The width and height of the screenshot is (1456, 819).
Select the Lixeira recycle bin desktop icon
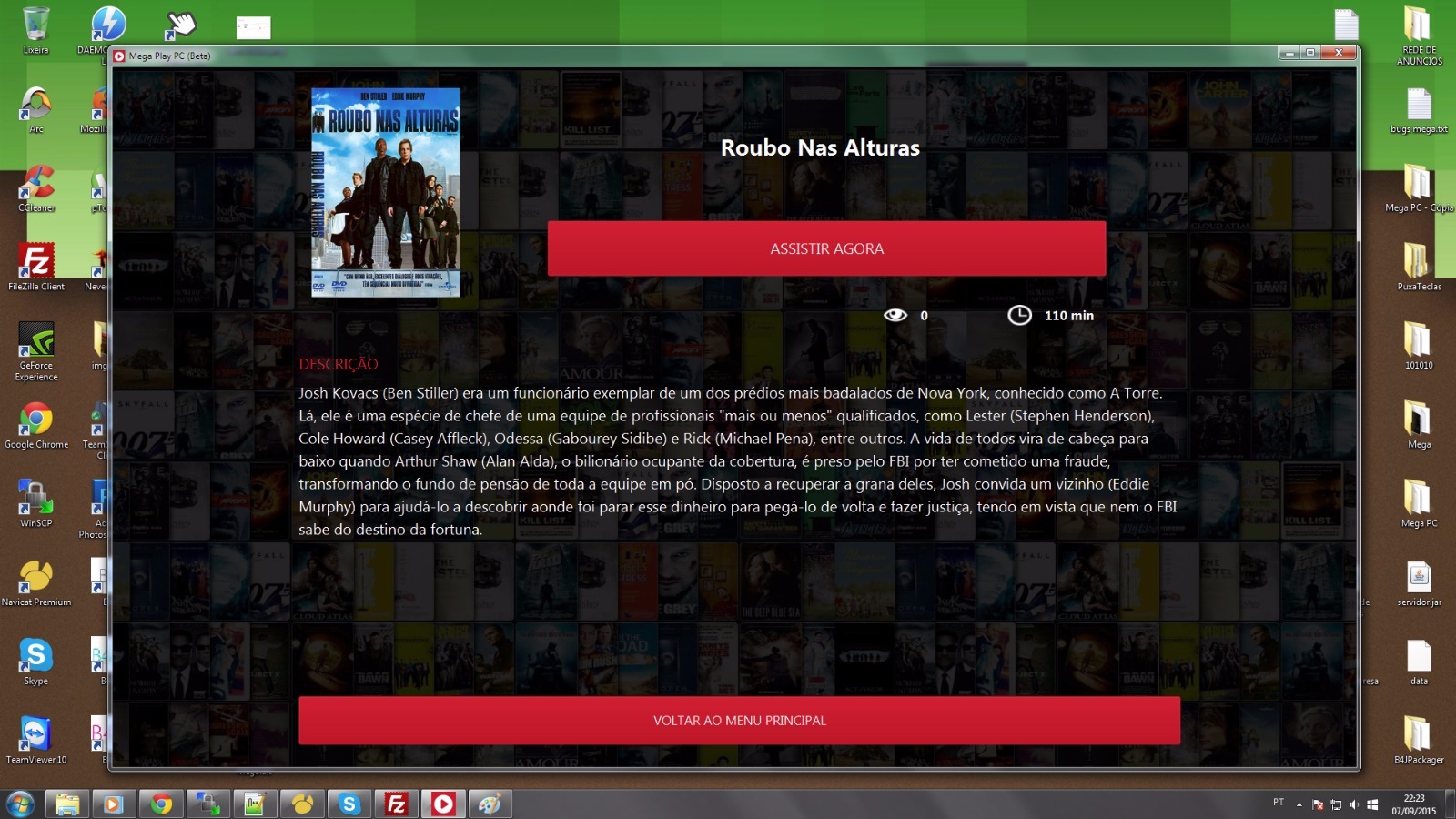tap(36, 30)
